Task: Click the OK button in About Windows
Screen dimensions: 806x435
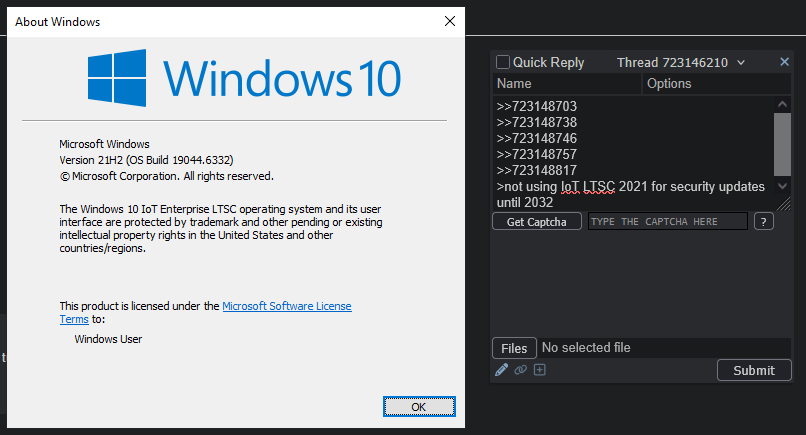Action: pos(419,407)
